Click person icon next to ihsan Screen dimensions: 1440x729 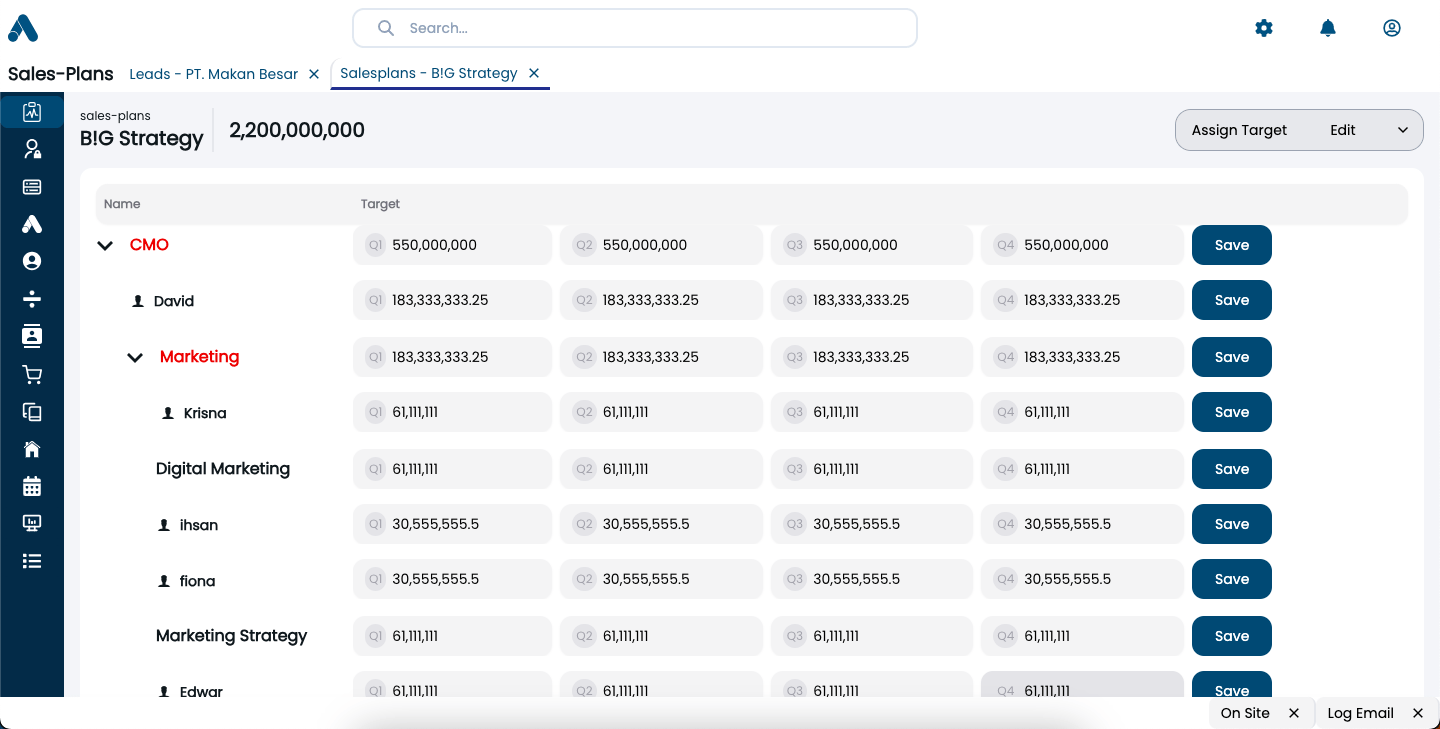coord(164,525)
